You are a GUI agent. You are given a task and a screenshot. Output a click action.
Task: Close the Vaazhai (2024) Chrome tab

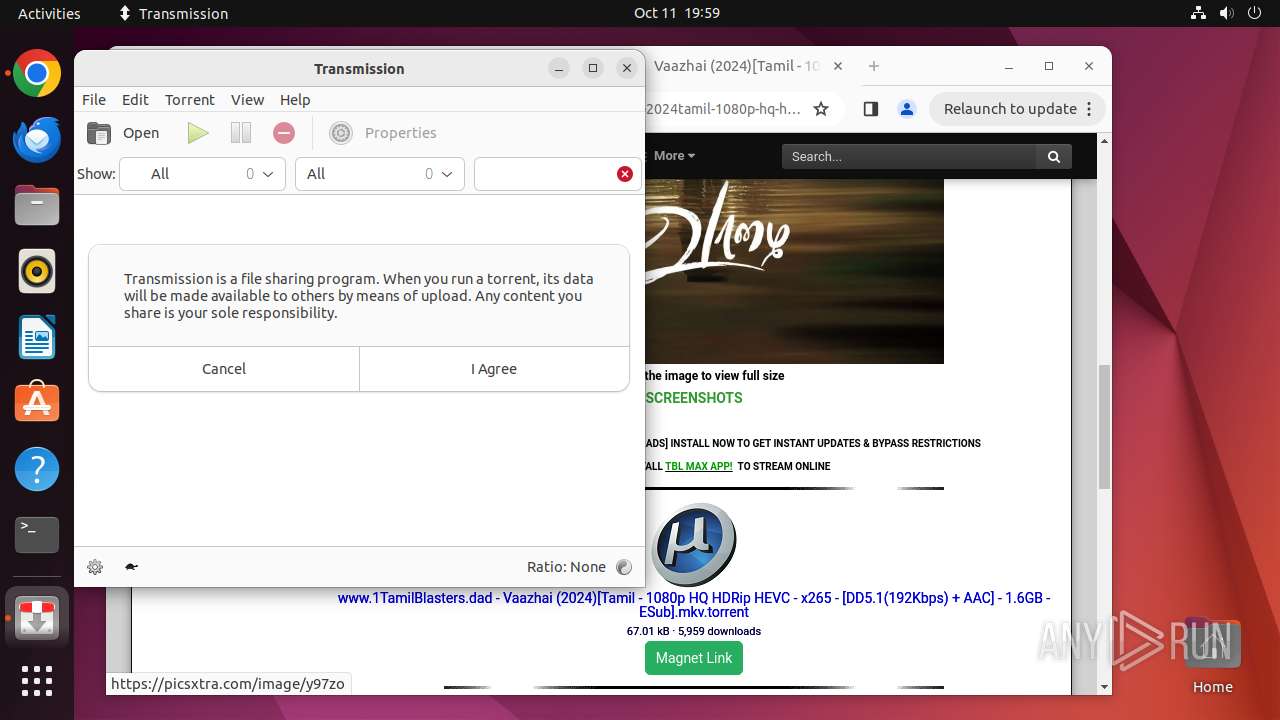click(838, 66)
